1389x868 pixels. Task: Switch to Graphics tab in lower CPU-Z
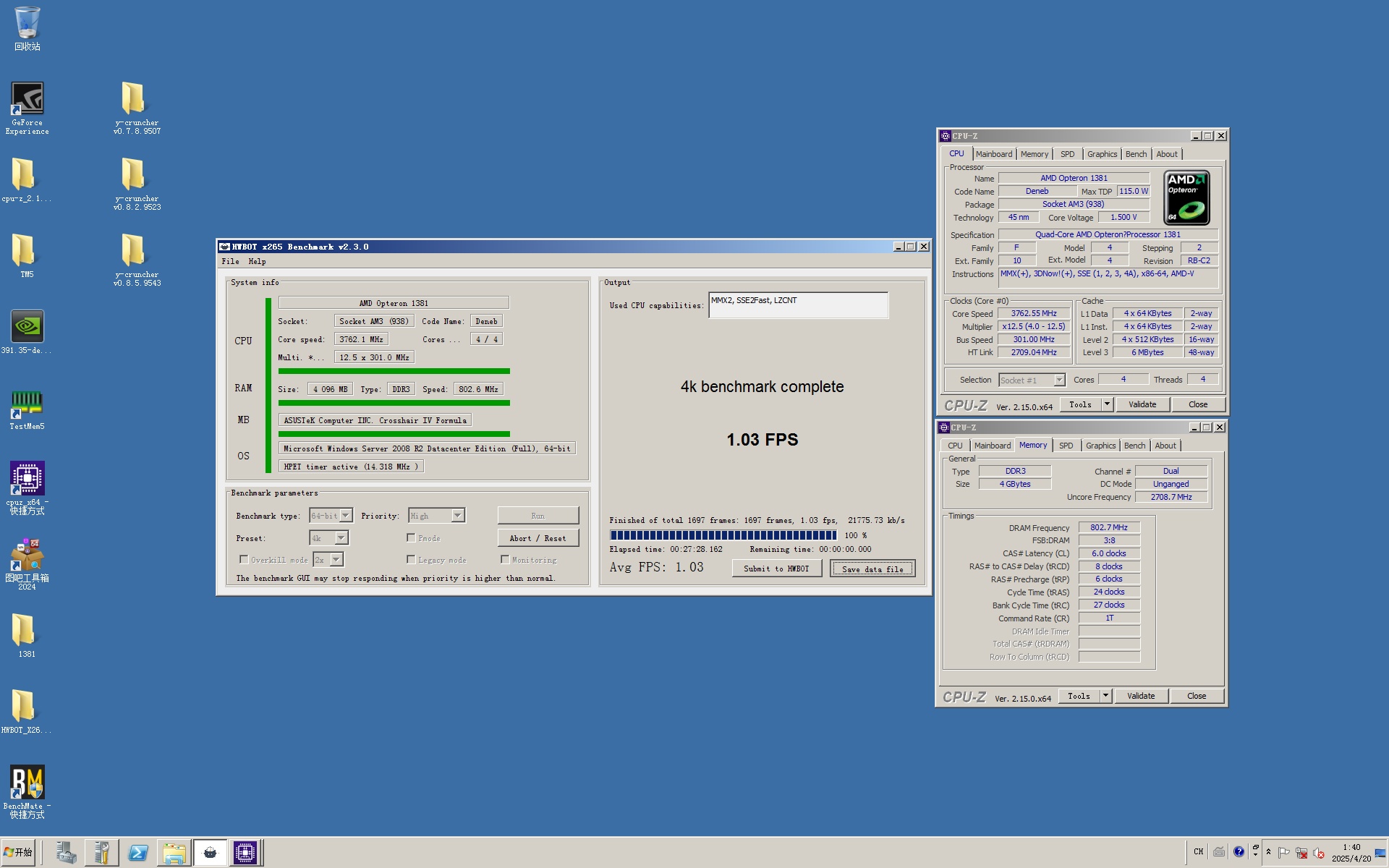pyautogui.click(x=1100, y=446)
